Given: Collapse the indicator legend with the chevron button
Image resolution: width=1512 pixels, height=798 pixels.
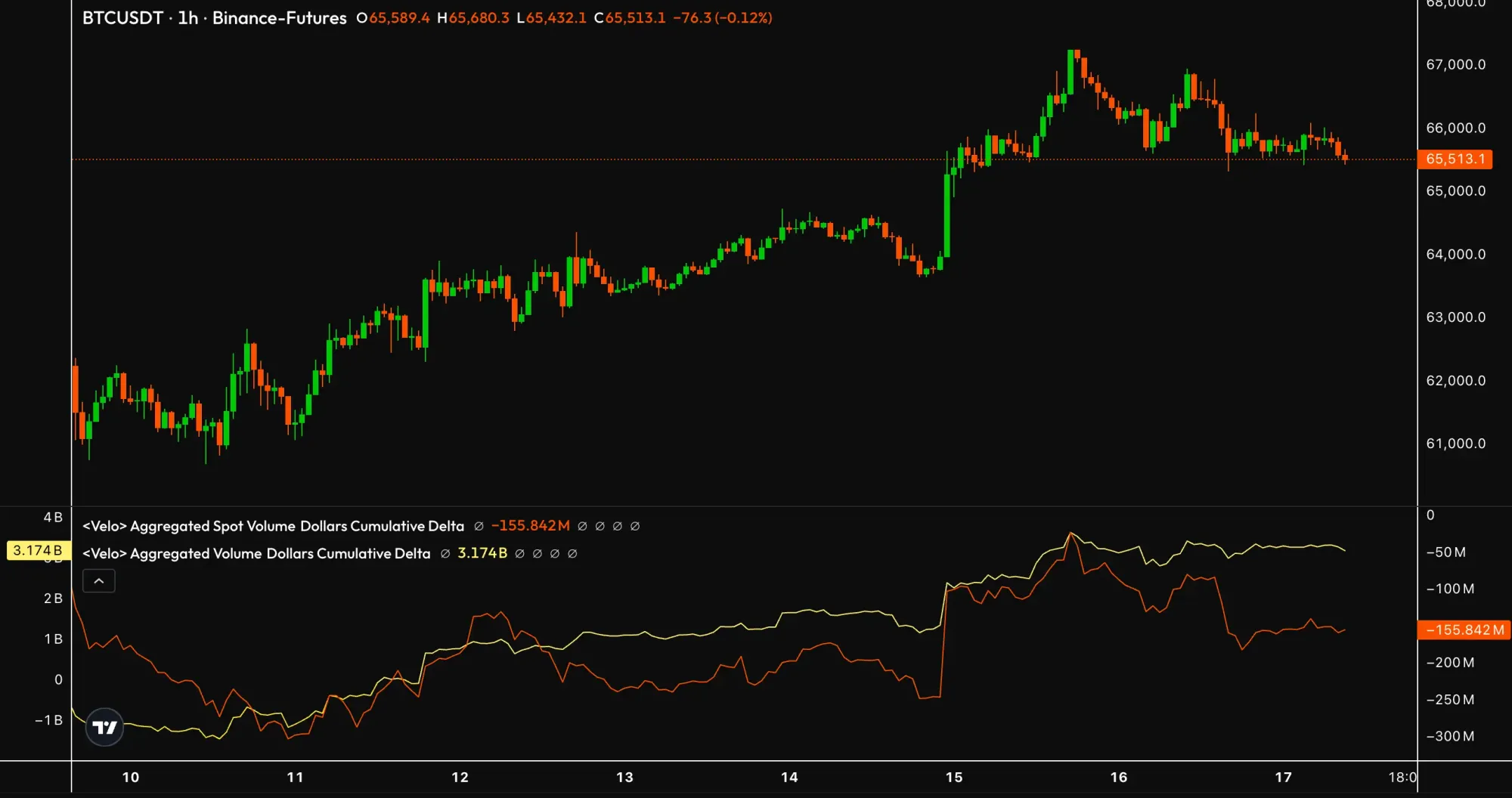Looking at the screenshot, I should tap(99, 581).
